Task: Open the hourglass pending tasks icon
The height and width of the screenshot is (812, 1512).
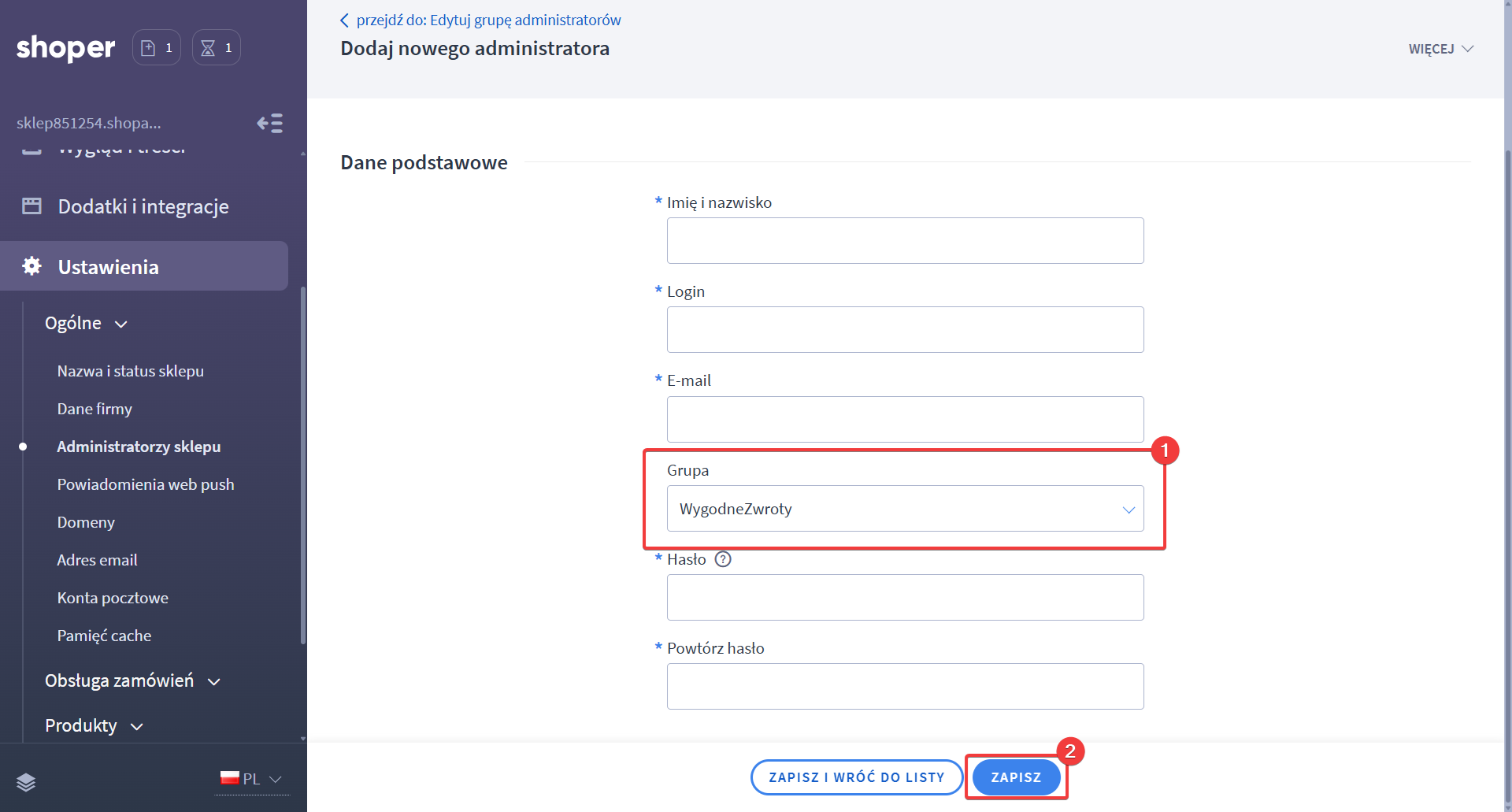Action: pos(216,48)
